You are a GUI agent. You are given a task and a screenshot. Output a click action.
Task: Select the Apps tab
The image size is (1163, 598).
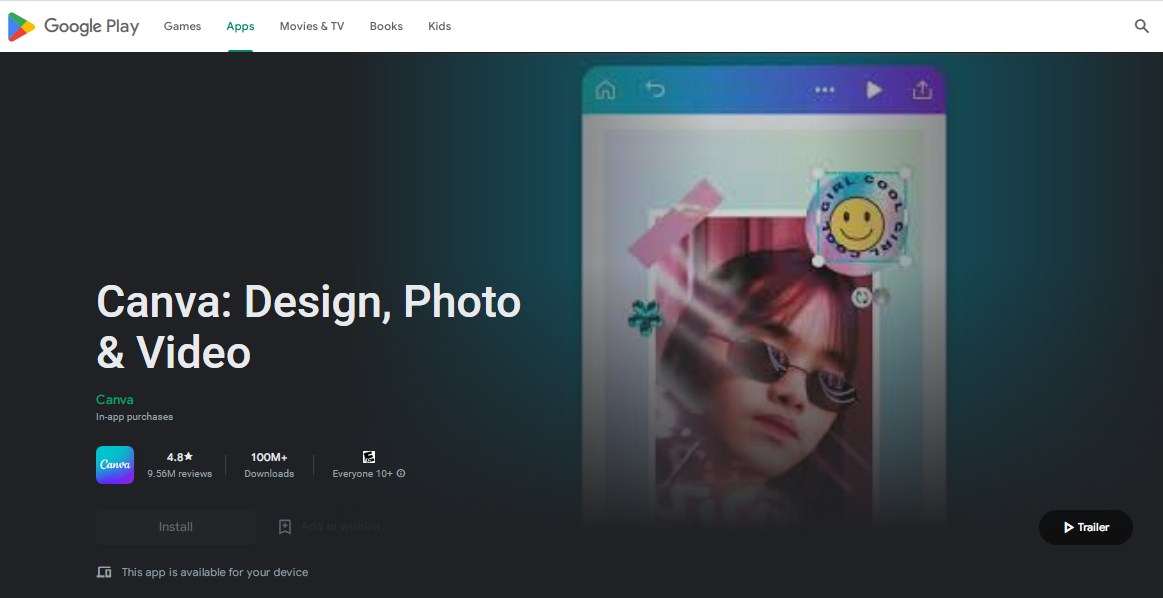tap(240, 26)
